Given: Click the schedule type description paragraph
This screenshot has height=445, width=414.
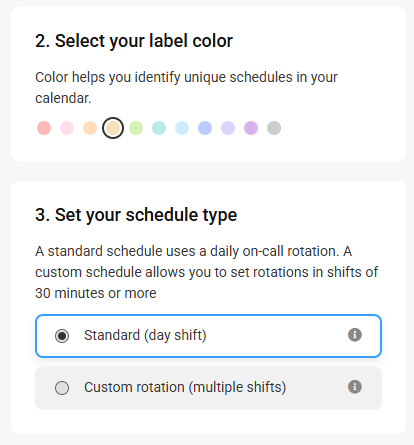Looking at the screenshot, I should pos(207,272).
